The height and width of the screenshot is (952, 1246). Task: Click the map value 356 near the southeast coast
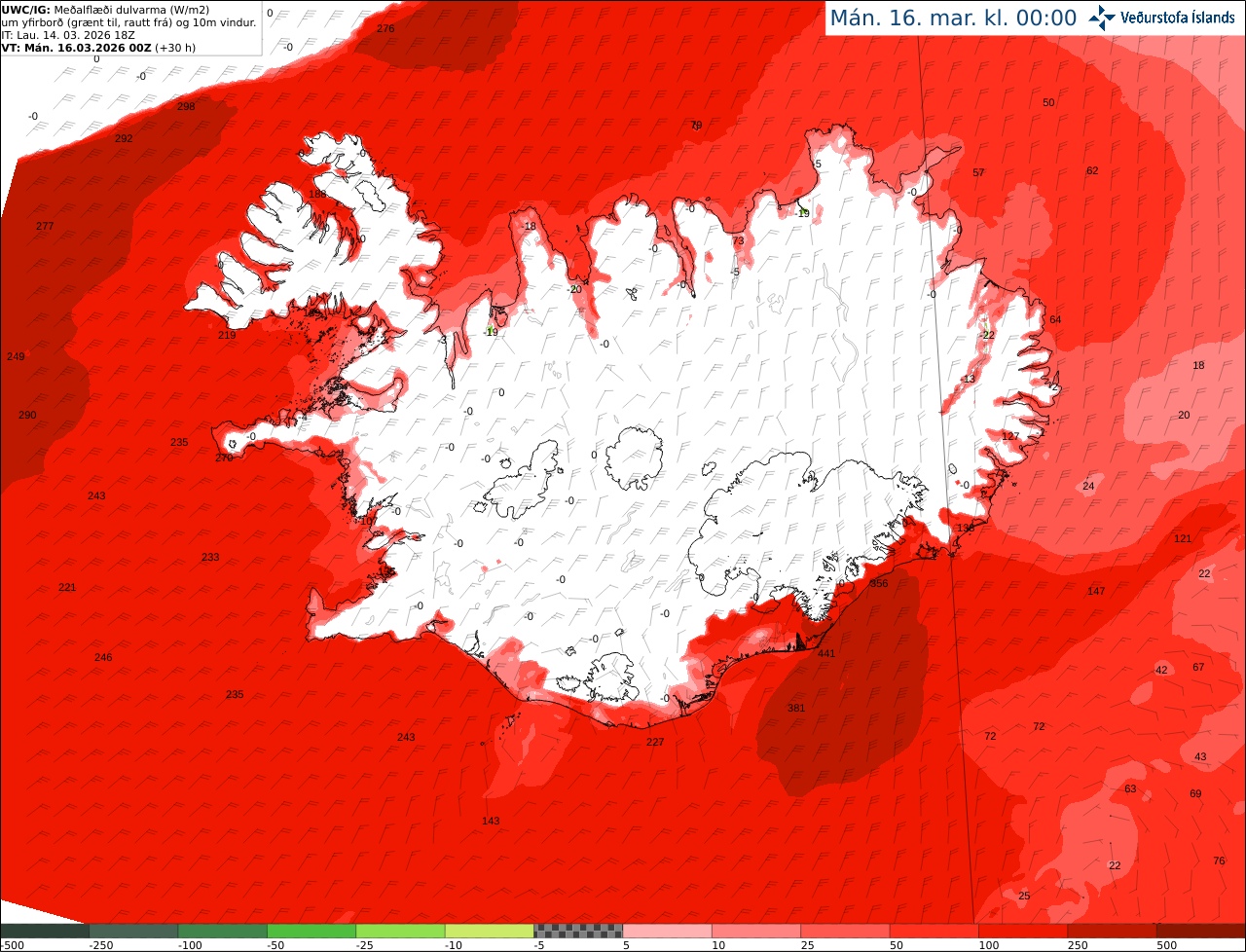[879, 583]
